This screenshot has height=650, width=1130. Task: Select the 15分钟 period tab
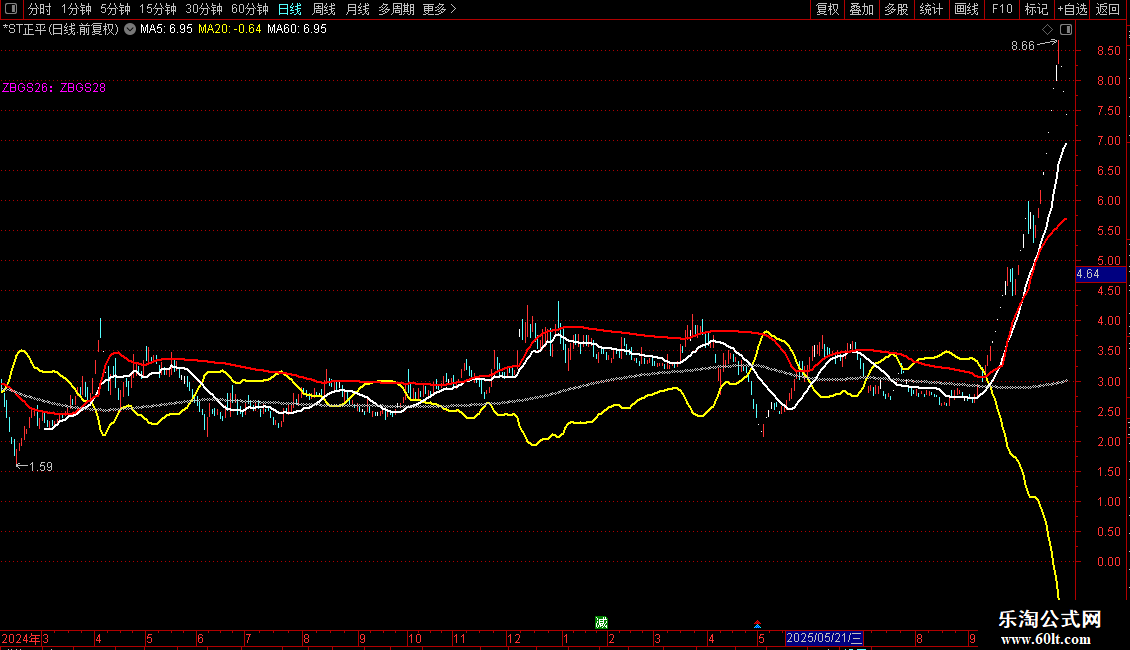(157, 9)
